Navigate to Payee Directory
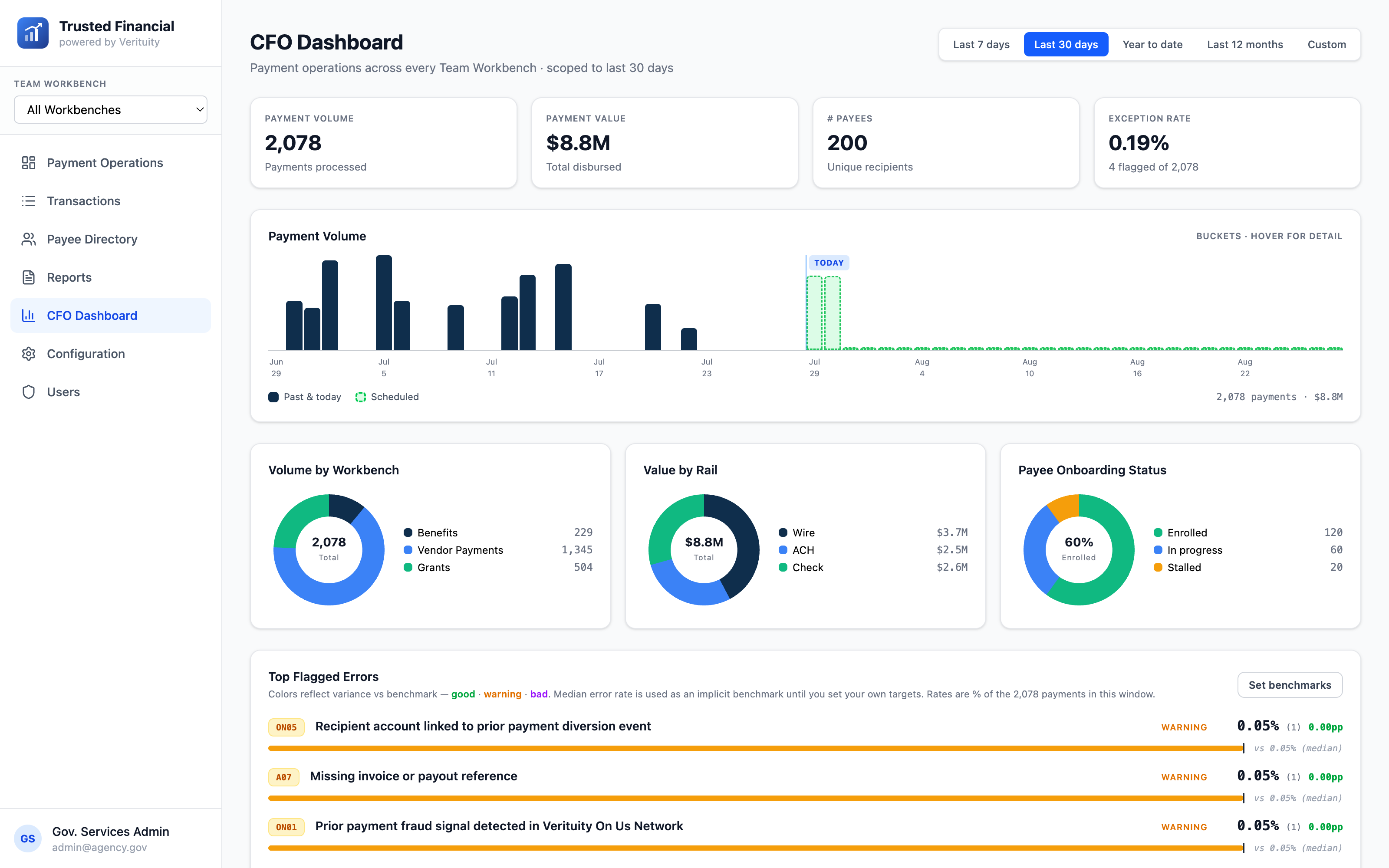The image size is (1389, 868). pyautogui.click(x=111, y=240)
